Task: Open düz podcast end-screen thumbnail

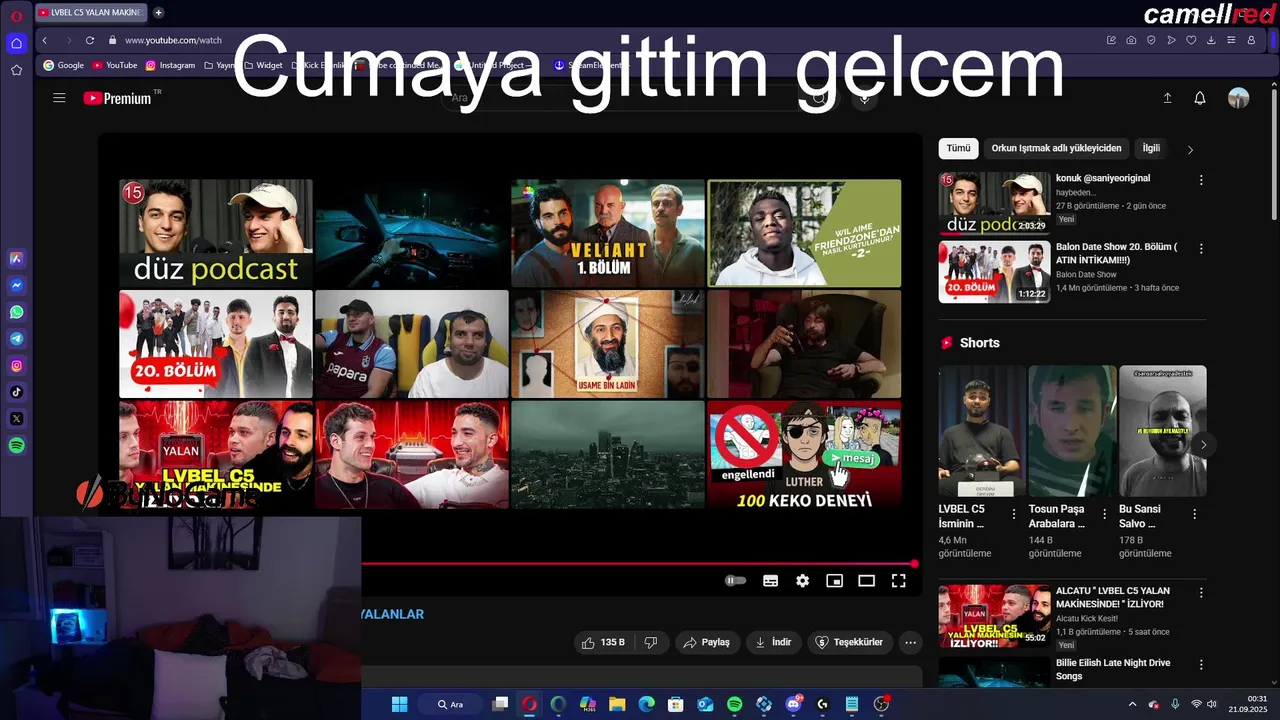Action: pyautogui.click(x=216, y=233)
